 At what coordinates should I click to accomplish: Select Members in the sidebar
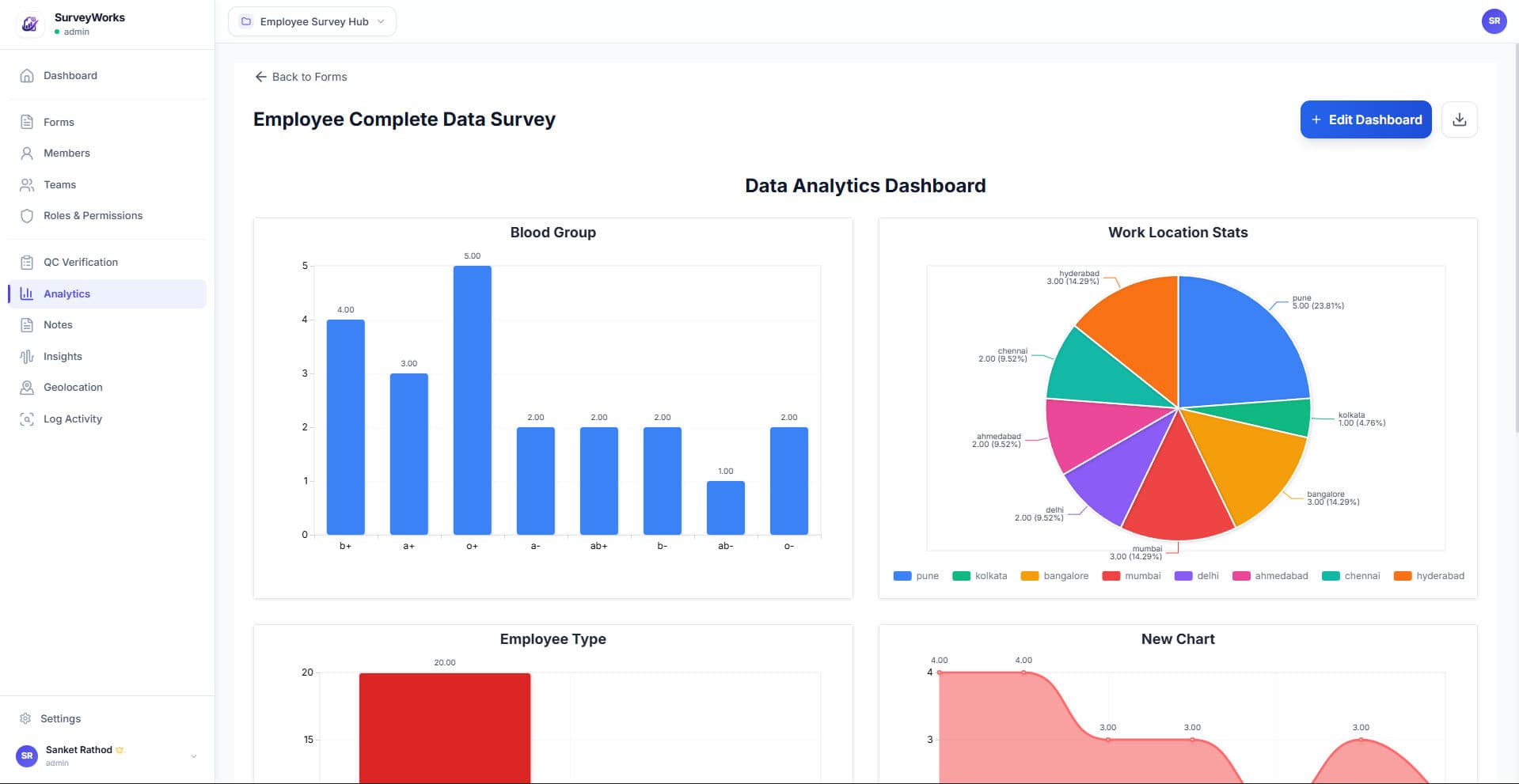[x=107, y=153]
